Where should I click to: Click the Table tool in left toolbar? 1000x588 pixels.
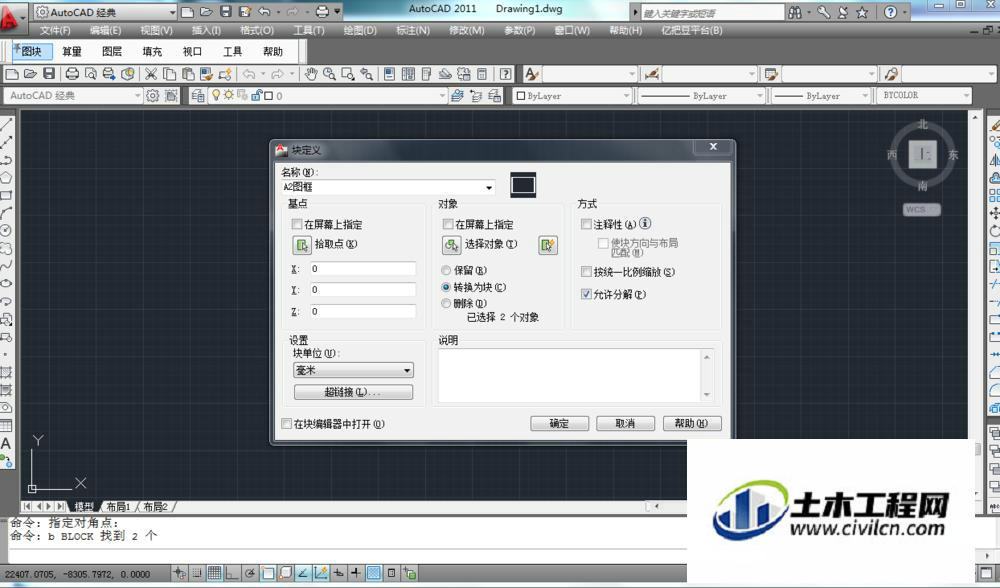tap(6, 425)
